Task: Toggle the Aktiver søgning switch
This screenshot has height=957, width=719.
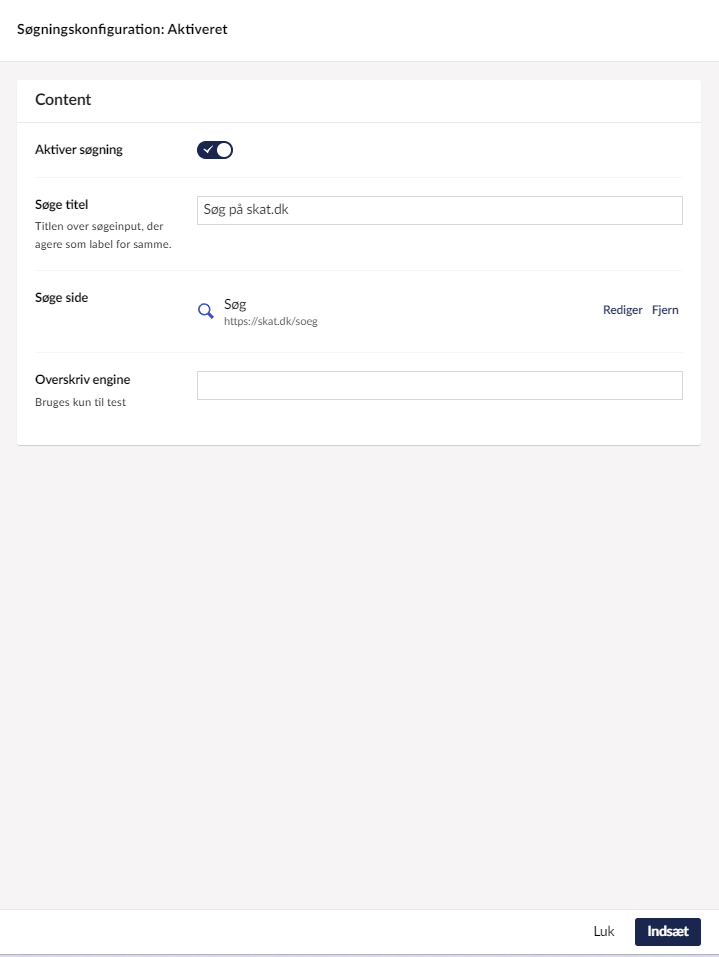Action: point(215,150)
